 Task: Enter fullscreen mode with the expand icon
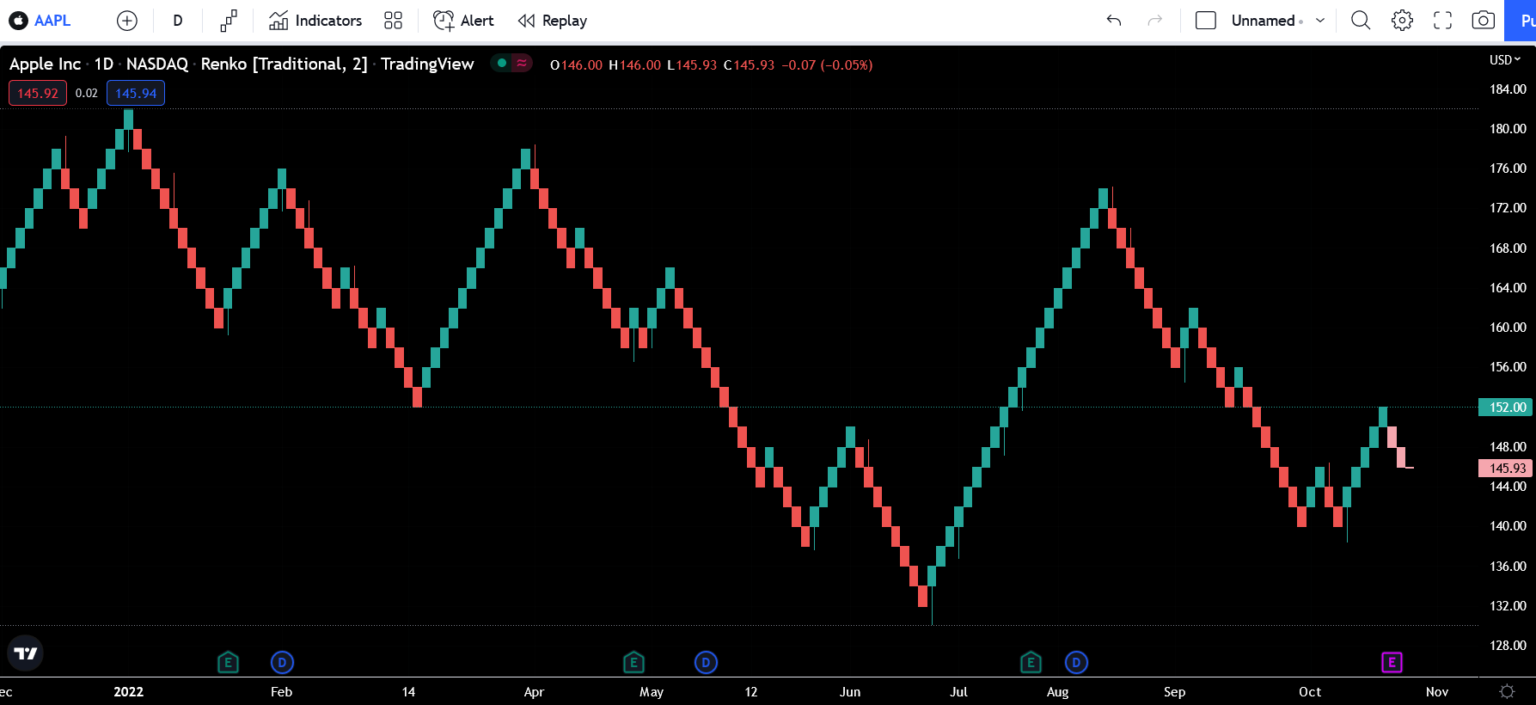click(1442, 20)
